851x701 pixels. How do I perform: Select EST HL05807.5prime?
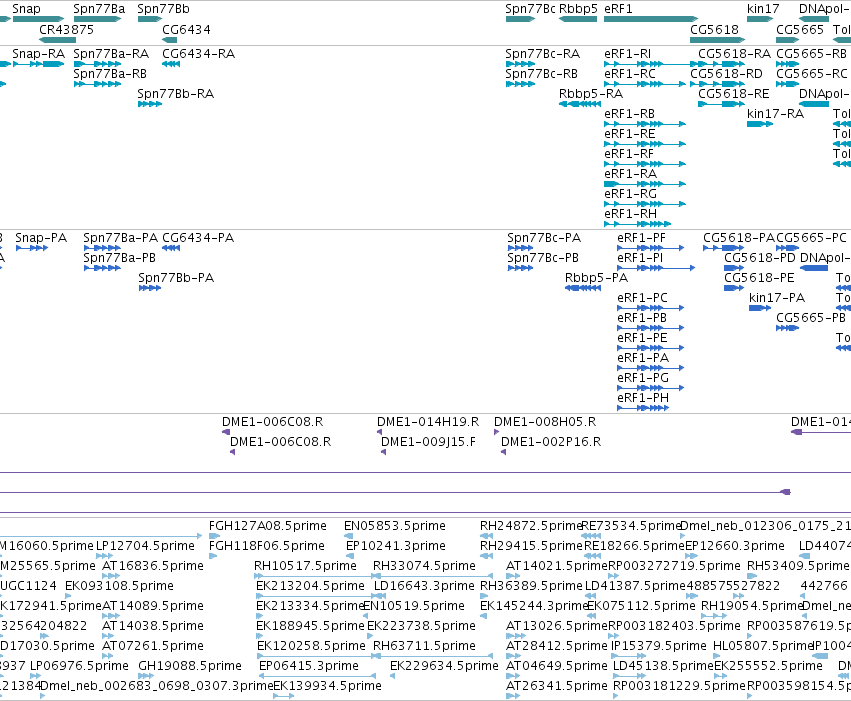(718, 657)
